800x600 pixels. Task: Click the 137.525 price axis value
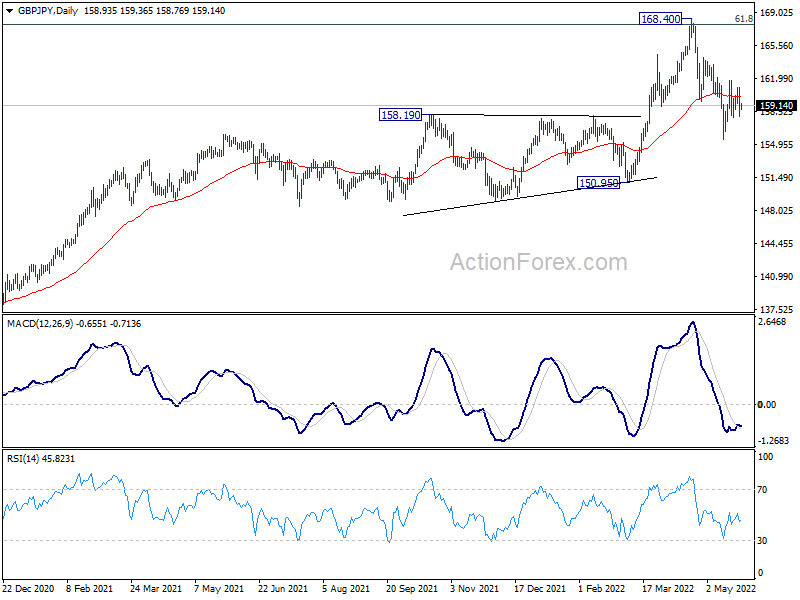(777, 309)
